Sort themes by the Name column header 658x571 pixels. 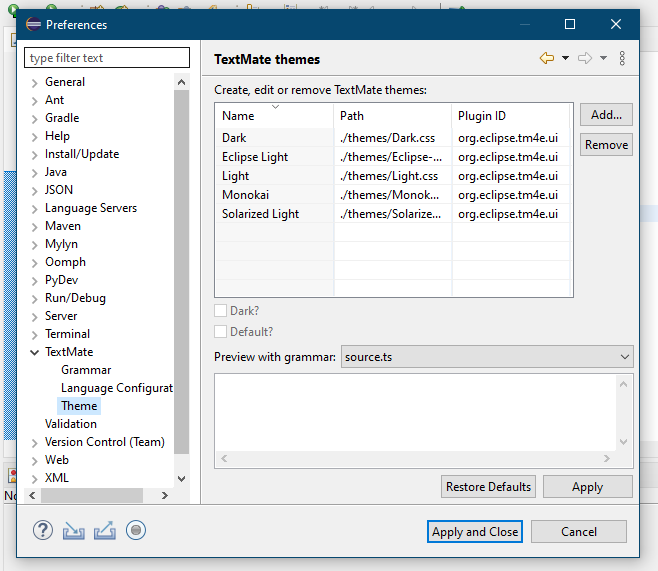[275, 116]
